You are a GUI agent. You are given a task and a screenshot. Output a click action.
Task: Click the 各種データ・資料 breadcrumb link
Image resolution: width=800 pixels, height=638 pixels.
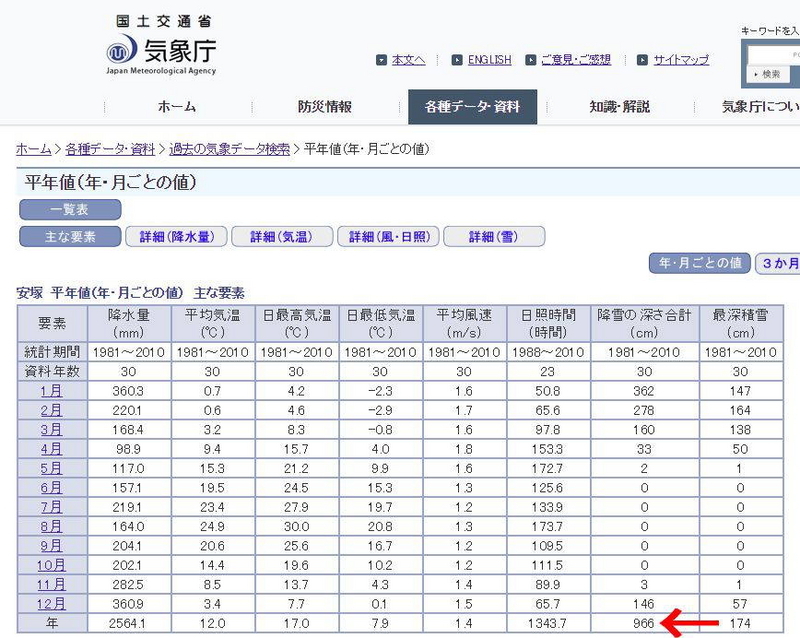110,150
